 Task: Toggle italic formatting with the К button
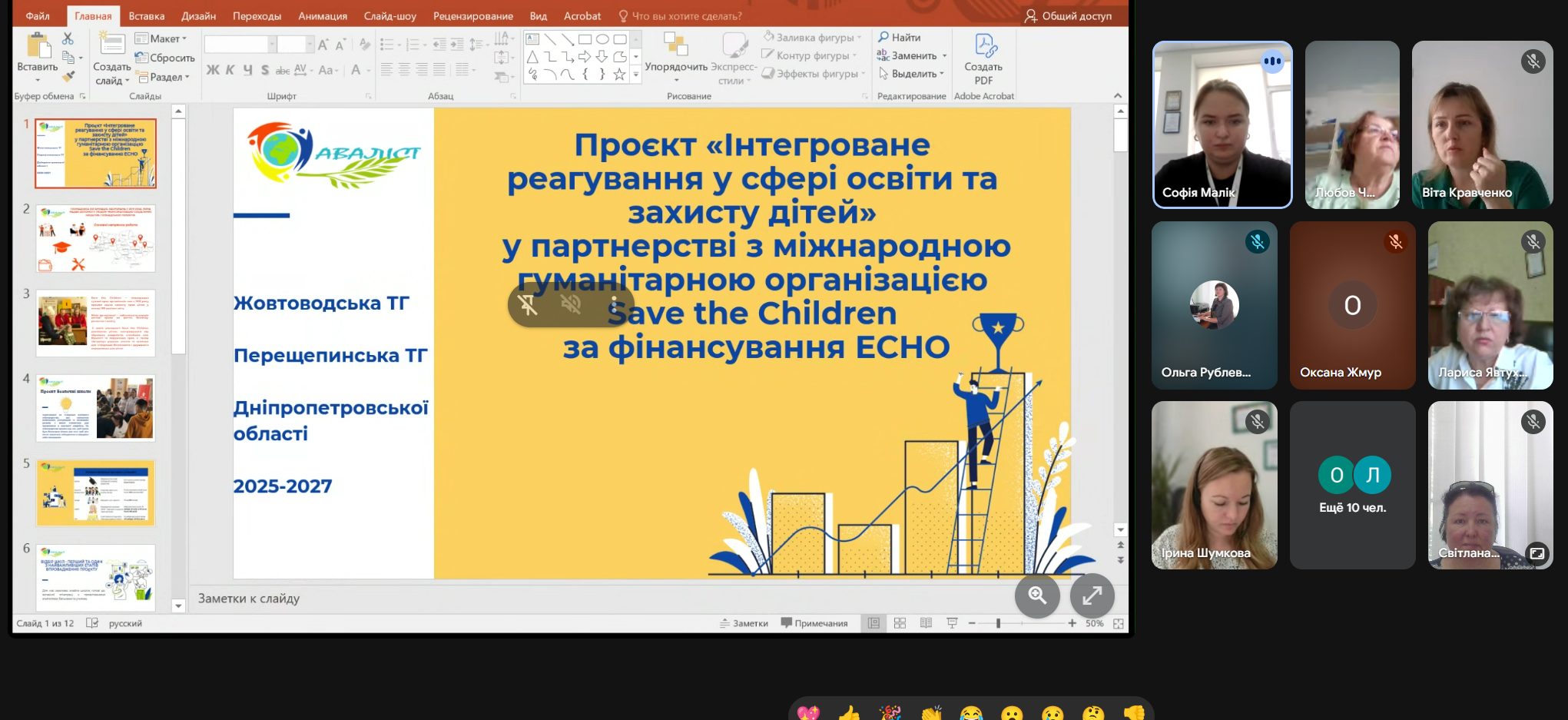click(230, 71)
